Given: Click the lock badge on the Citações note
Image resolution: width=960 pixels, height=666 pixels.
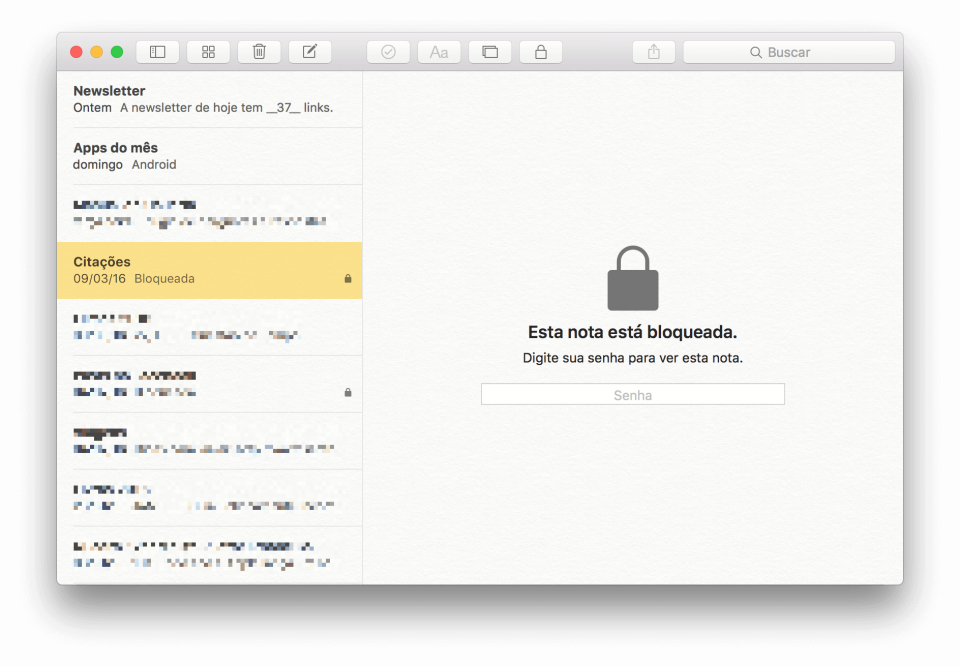Looking at the screenshot, I should [x=347, y=279].
